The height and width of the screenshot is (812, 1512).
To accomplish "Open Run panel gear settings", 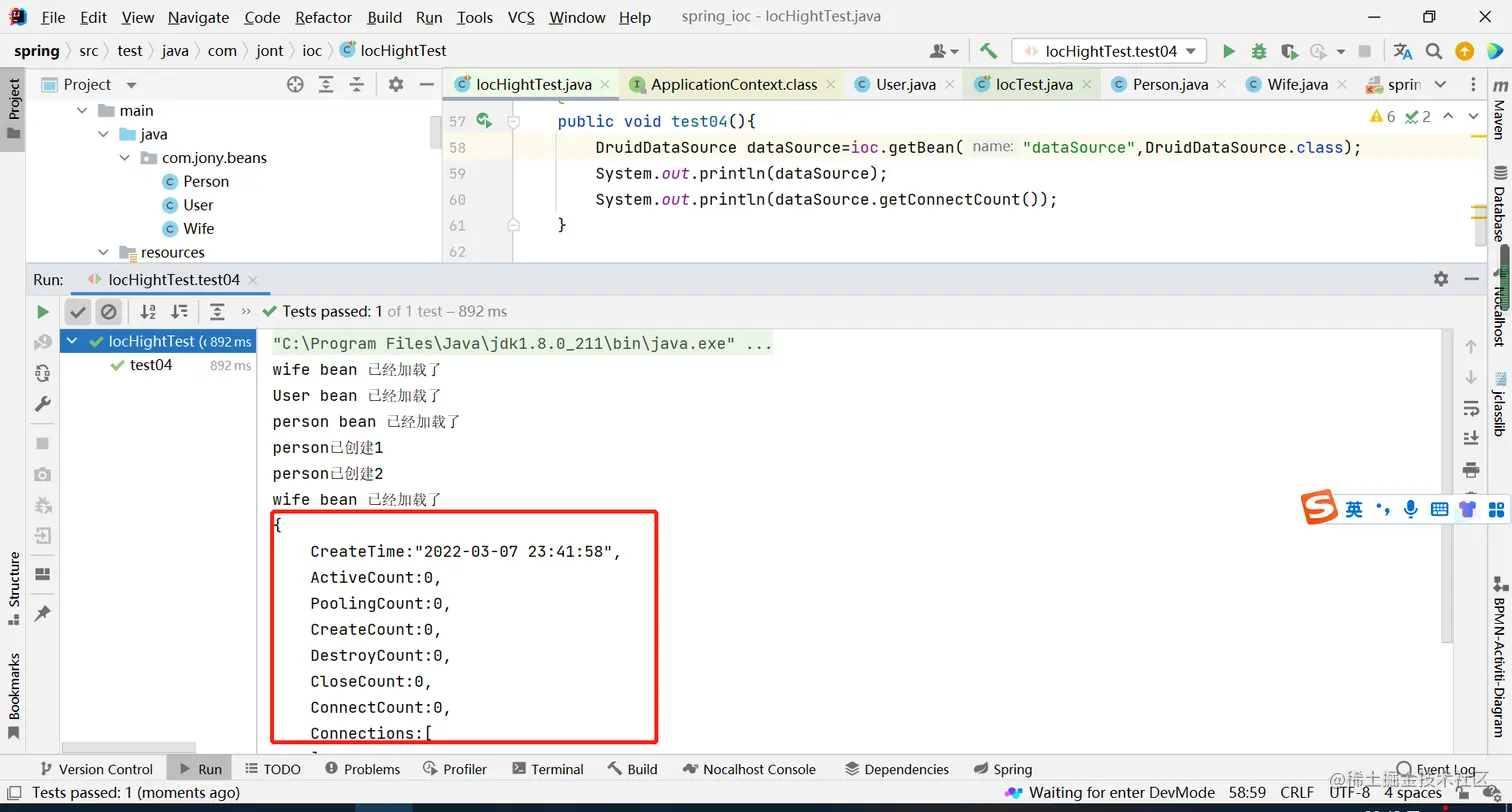I will point(1441,279).
